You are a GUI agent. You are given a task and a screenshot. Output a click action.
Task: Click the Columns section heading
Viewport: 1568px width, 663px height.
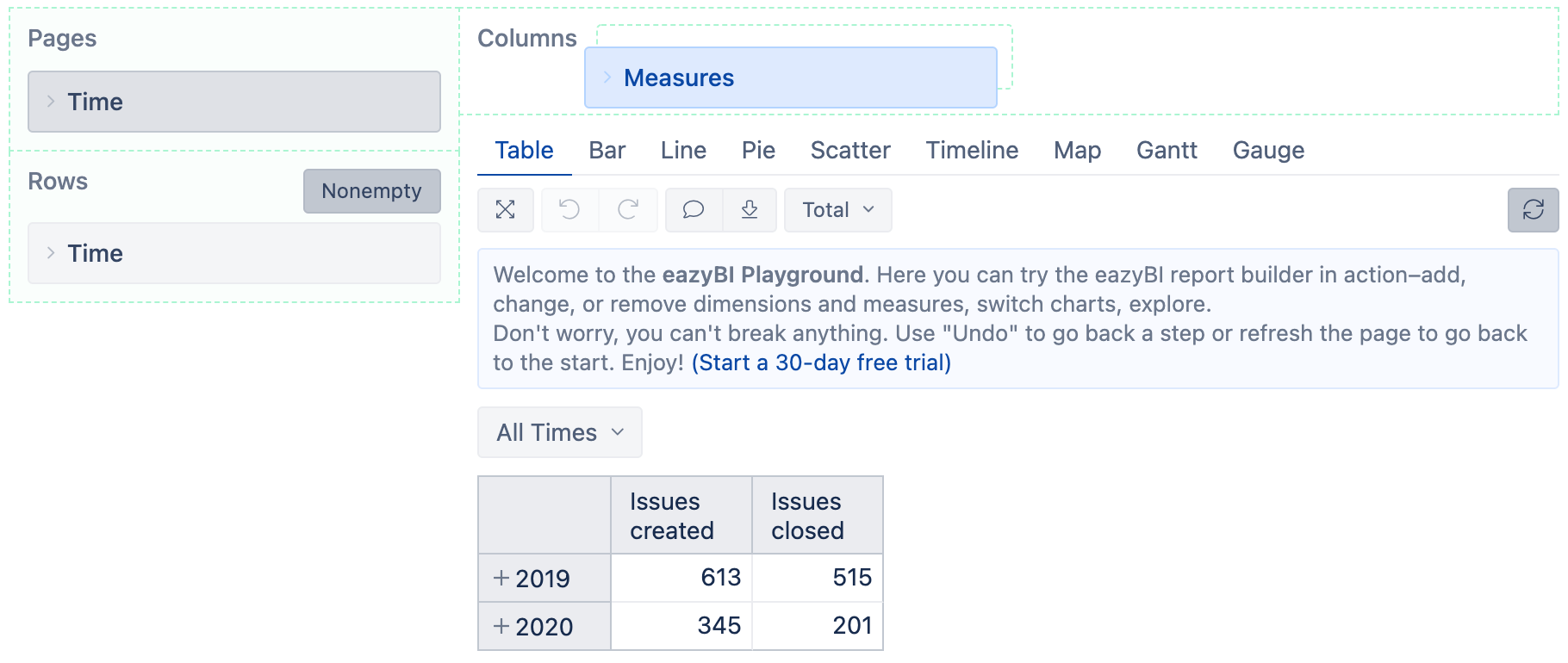(x=527, y=38)
